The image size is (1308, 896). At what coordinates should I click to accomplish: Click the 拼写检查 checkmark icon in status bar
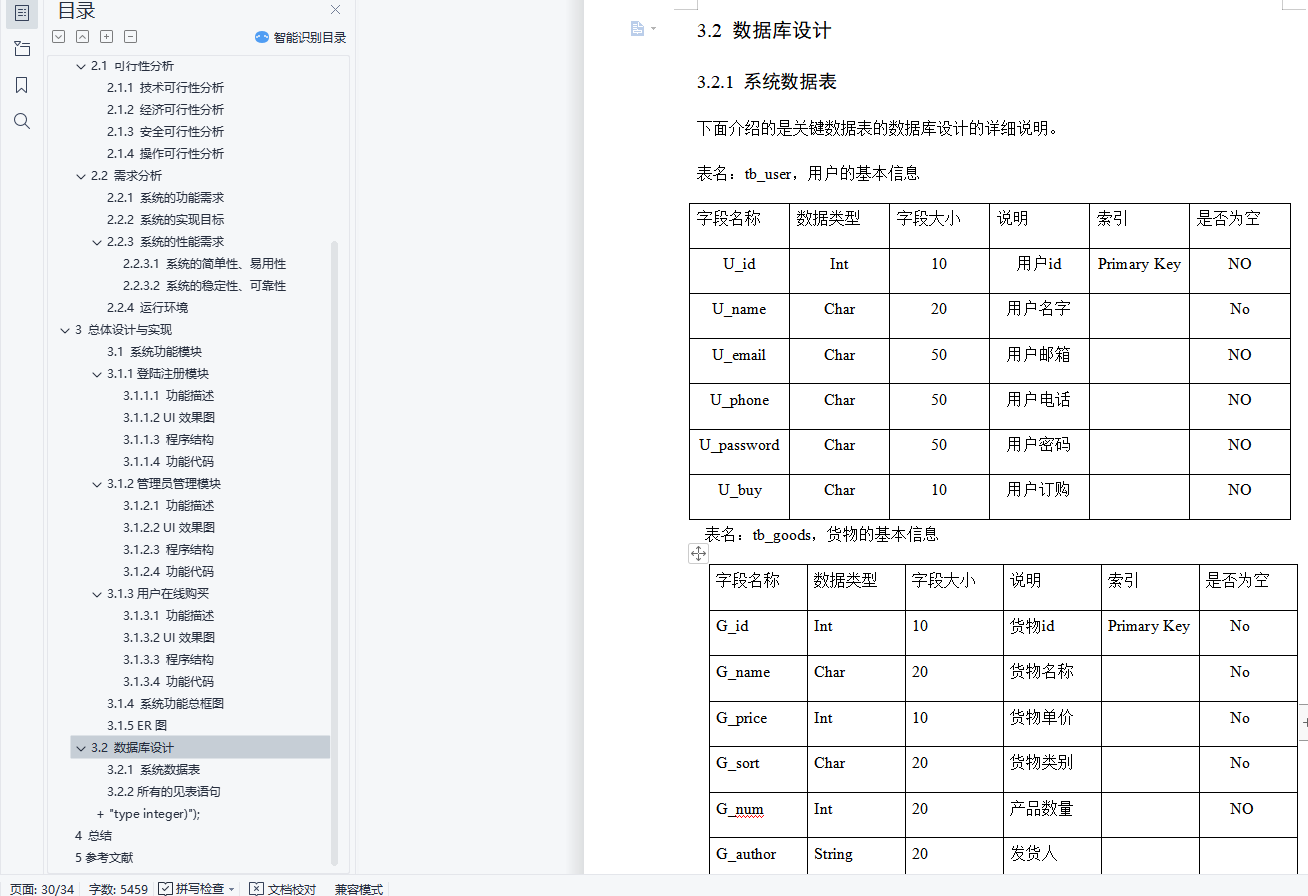click(165, 888)
